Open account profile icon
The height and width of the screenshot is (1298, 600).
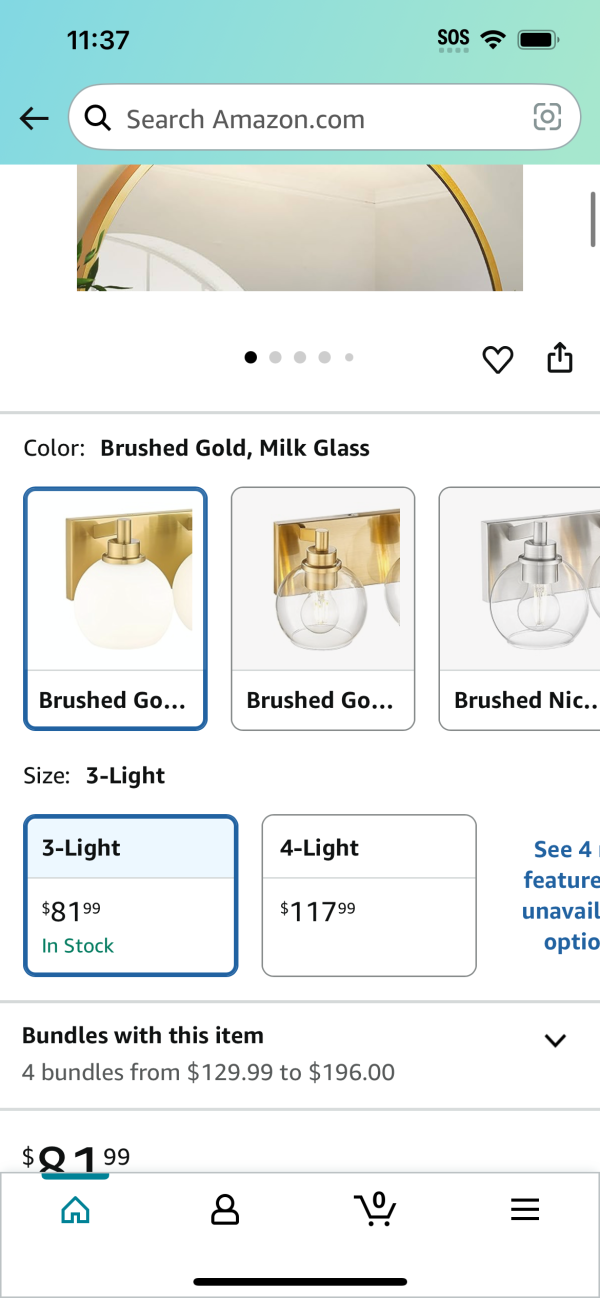pos(225,1210)
